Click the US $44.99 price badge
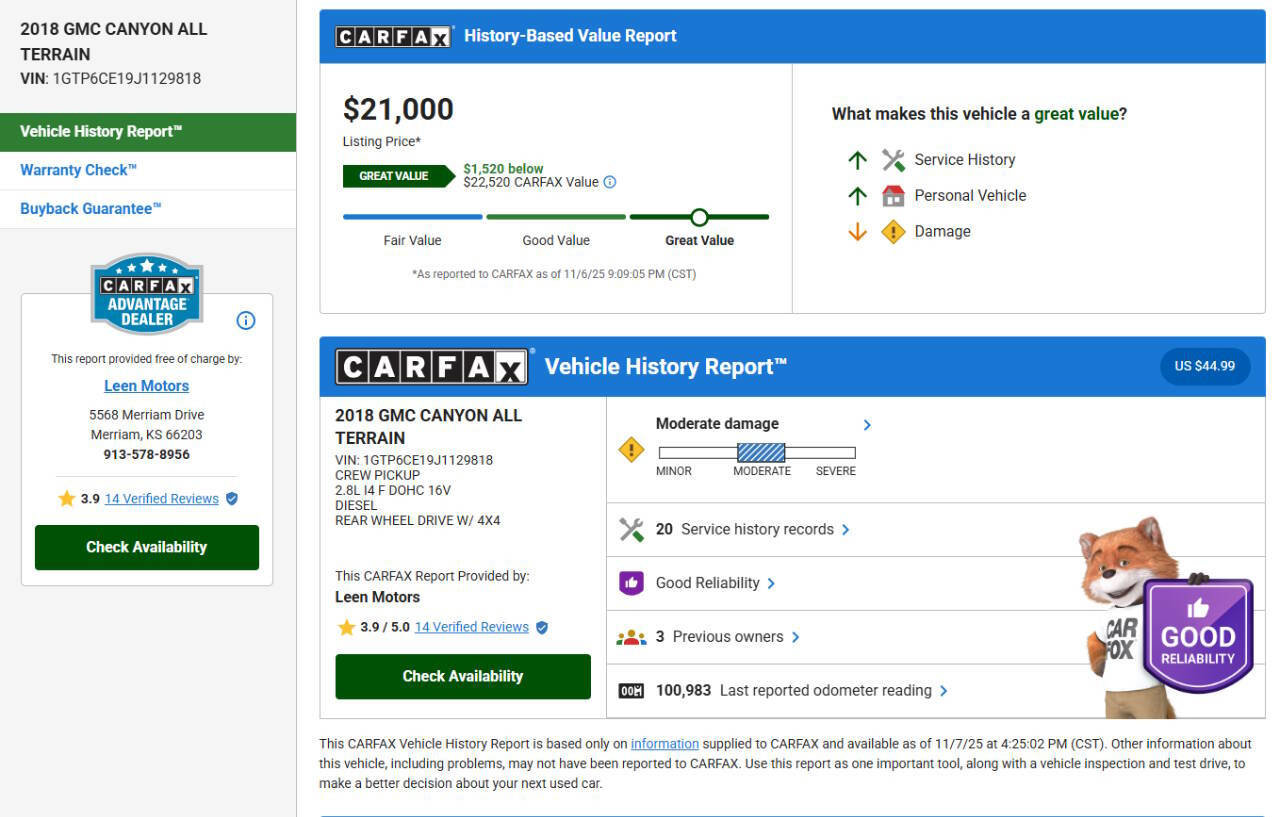 pos(1204,366)
